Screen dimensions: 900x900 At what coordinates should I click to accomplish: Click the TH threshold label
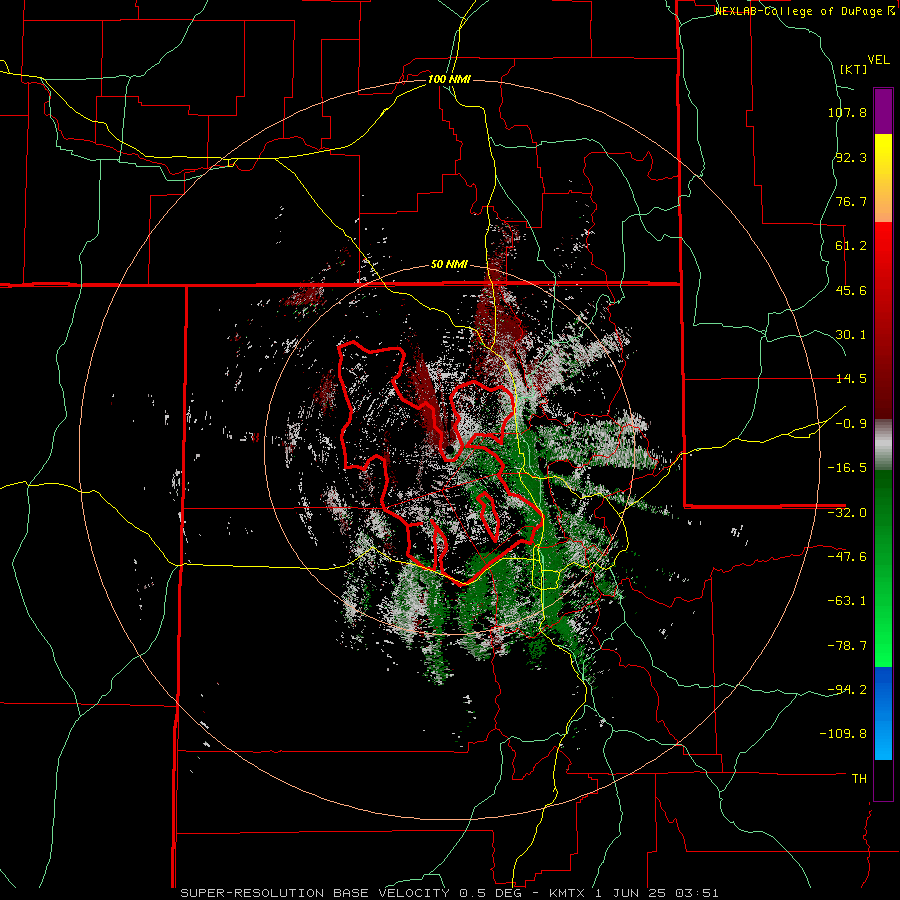[x=859, y=779]
